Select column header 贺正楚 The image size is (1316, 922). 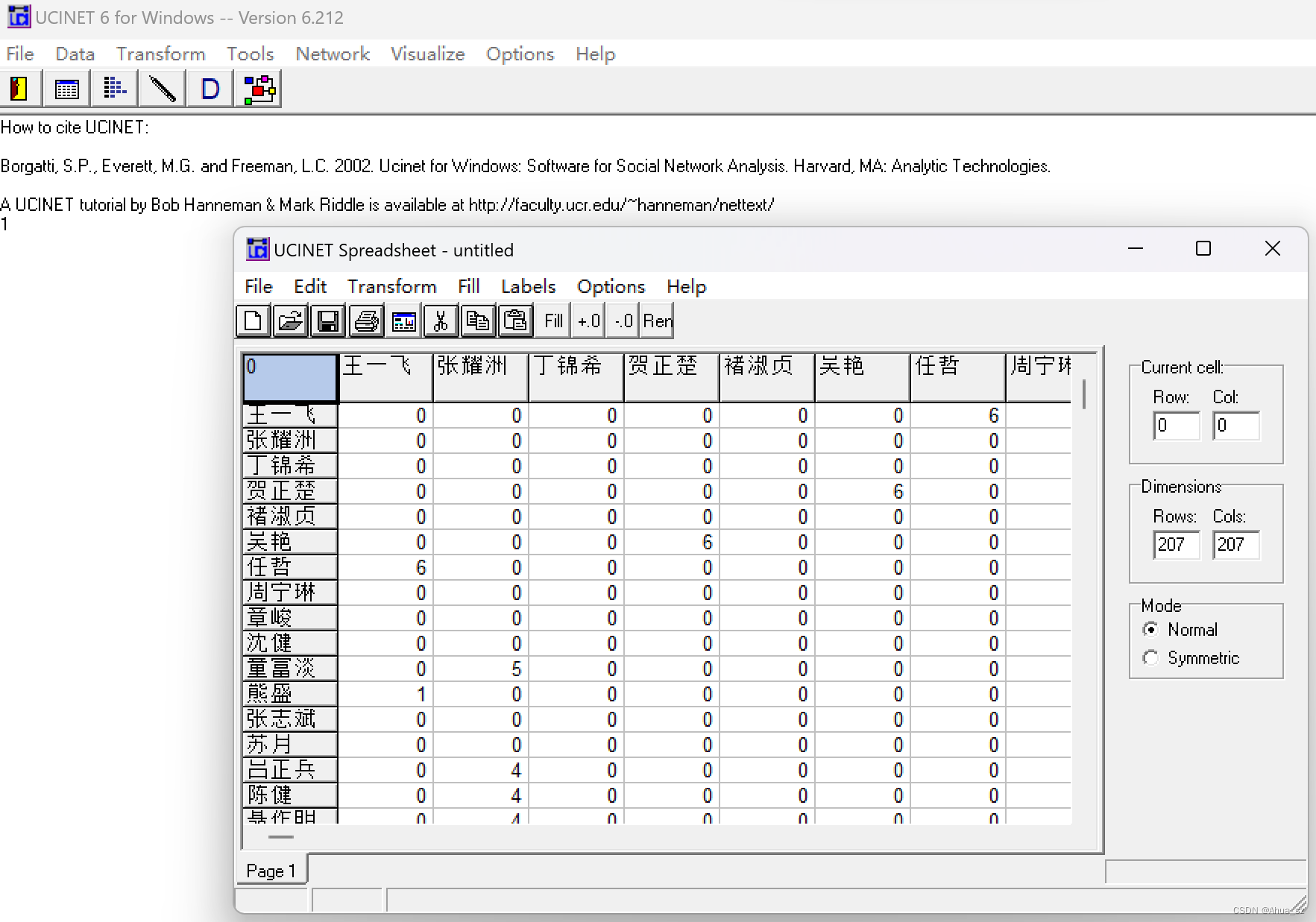(x=672, y=378)
